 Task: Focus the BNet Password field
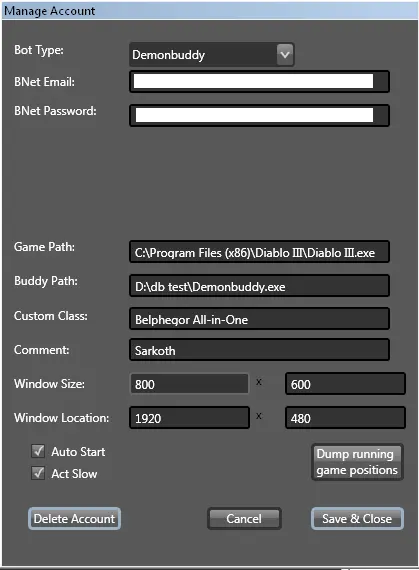coord(259,115)
